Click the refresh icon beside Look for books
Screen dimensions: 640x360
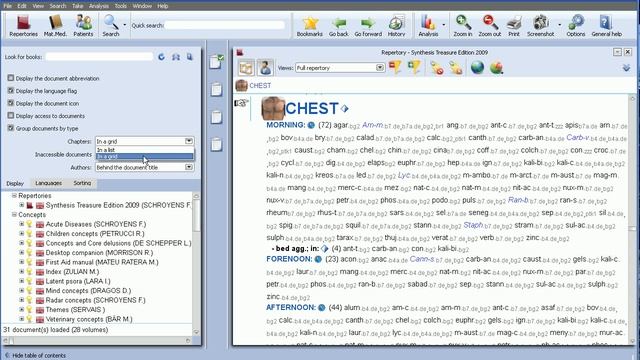[162, 57]
